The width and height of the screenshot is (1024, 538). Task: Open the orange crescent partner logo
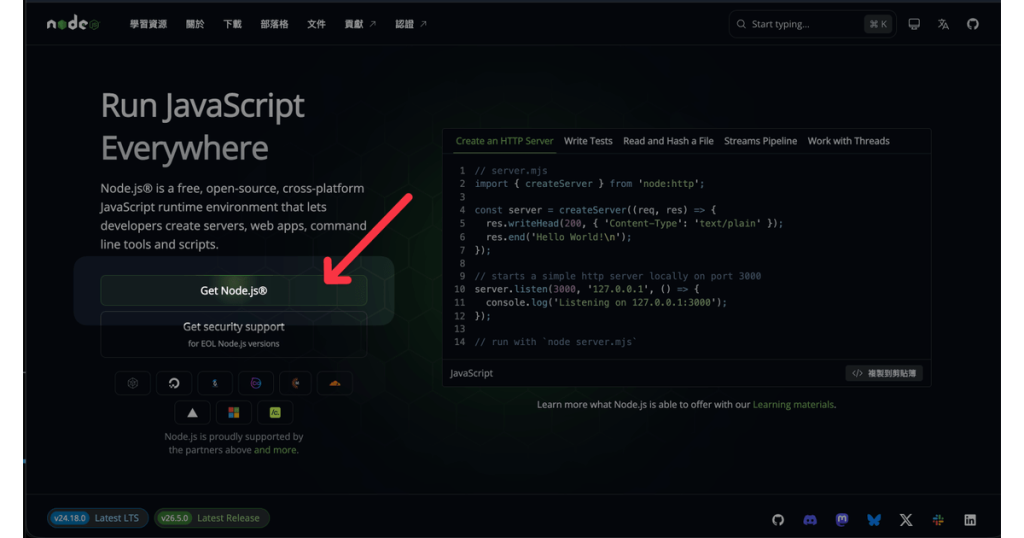(x=296, y=383)
